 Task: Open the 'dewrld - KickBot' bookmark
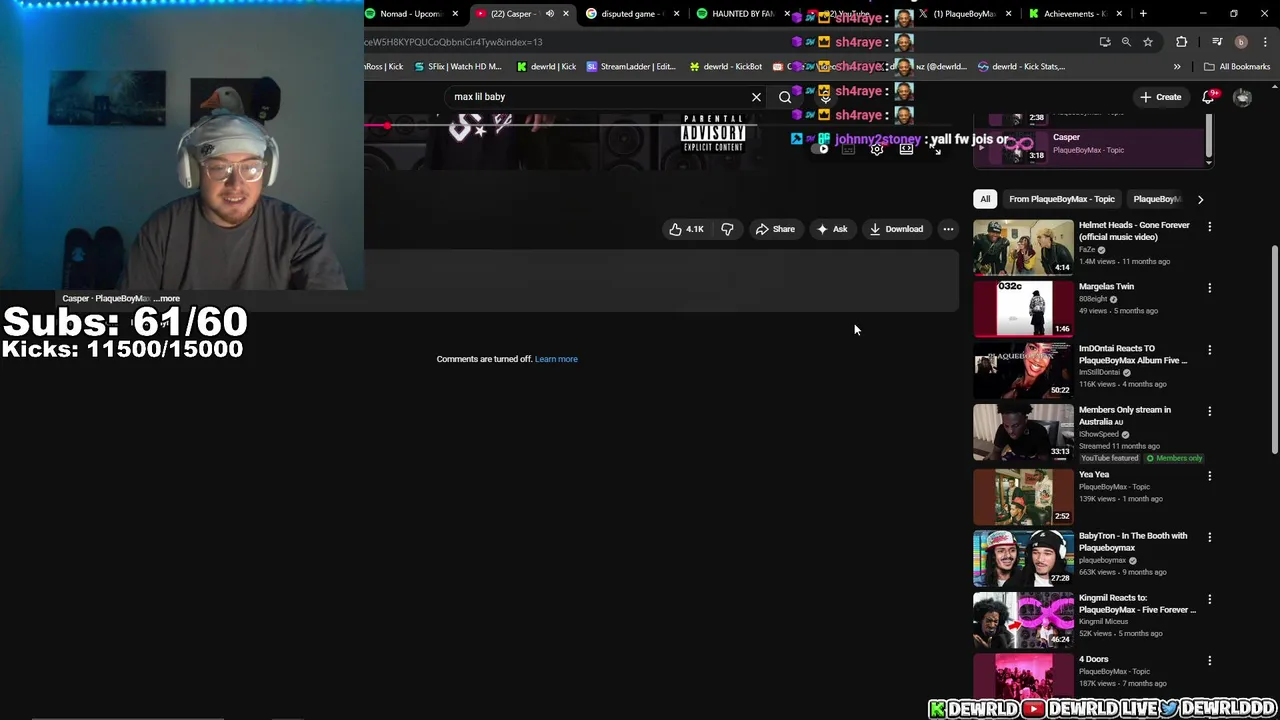point(726,67)
